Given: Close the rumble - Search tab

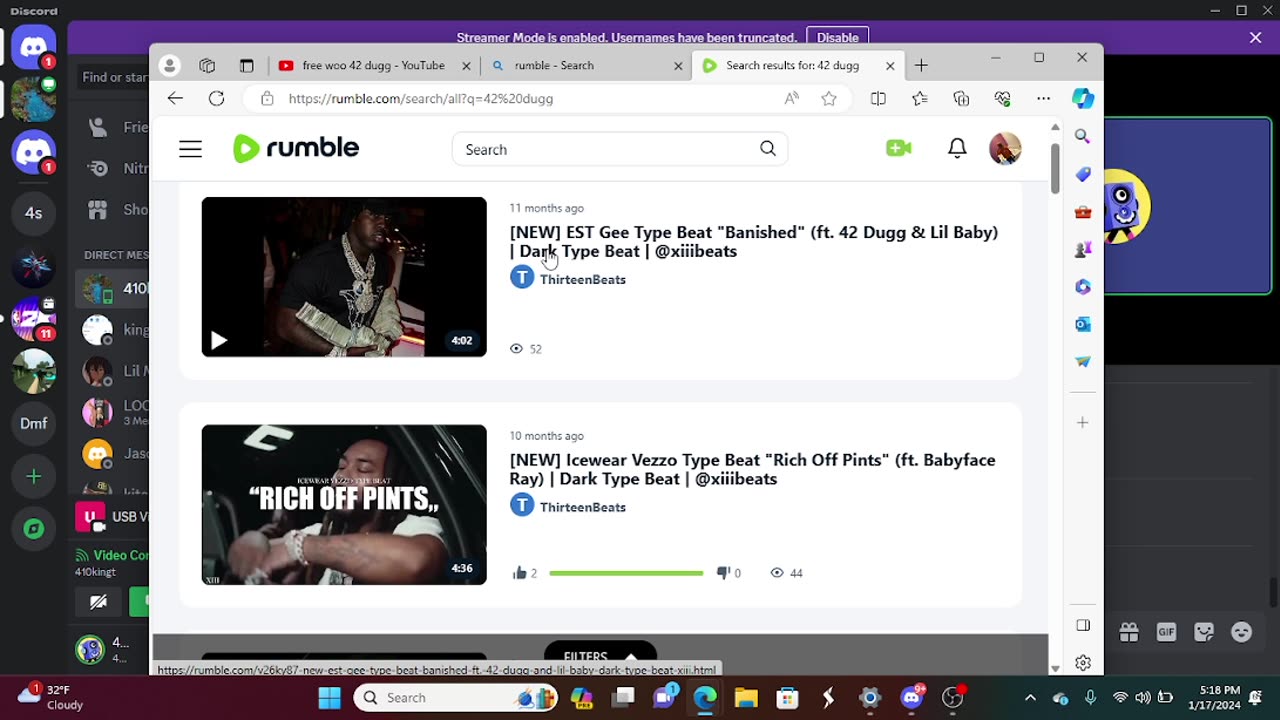Looking at the screenshot, I should coord(678,66).
